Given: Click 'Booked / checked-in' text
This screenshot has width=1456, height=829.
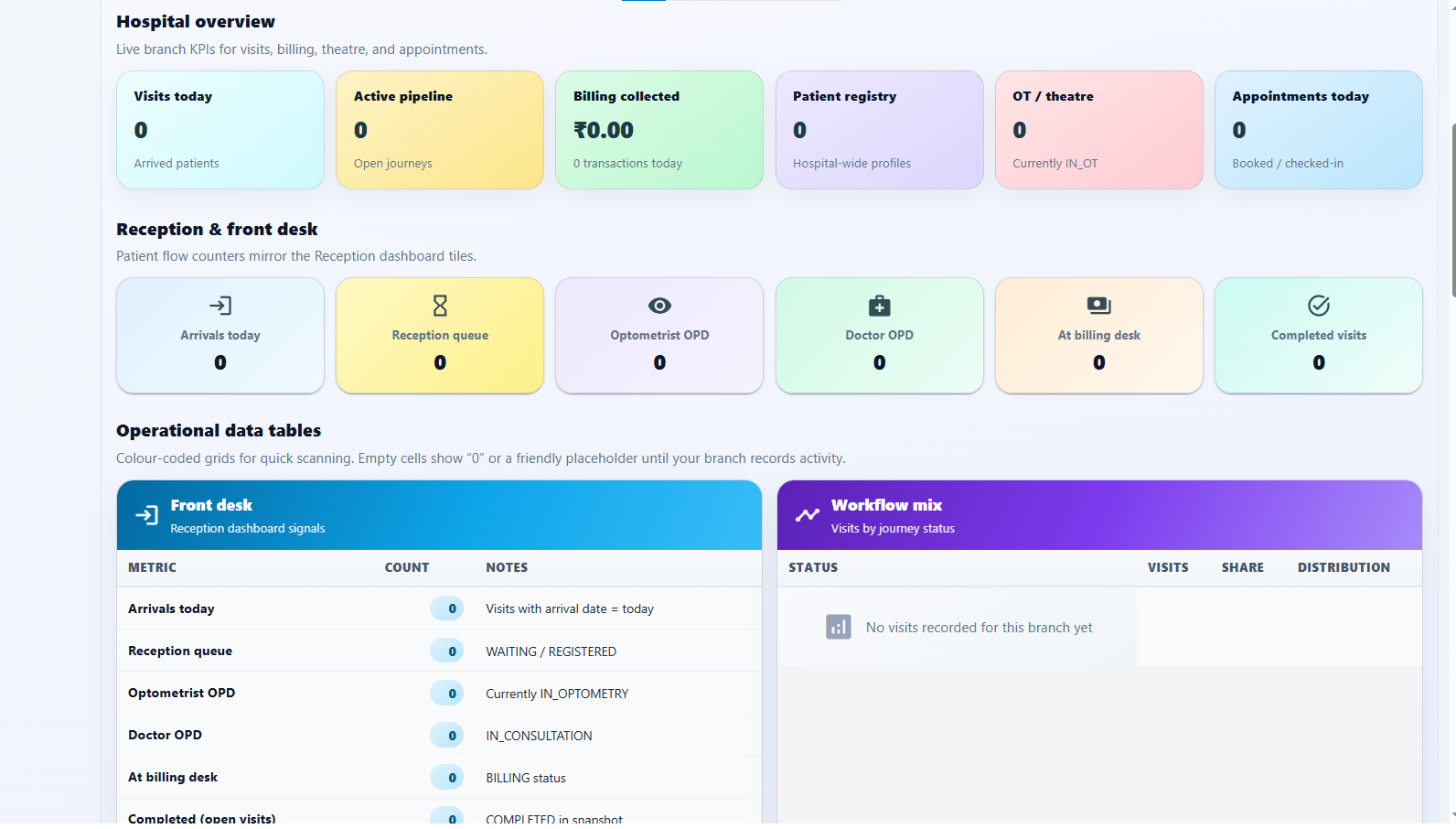Looking at the screenshot, I should tap(1288, 164).
